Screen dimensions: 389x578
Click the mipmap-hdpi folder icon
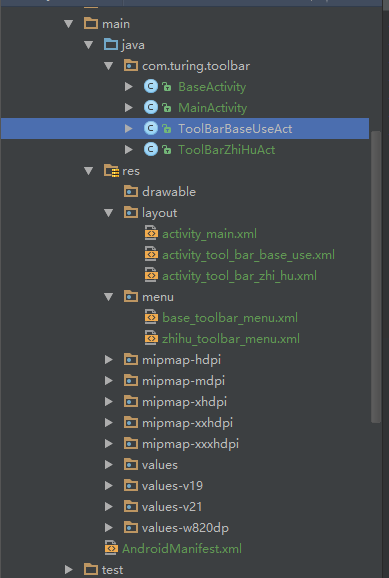point(131,360)
